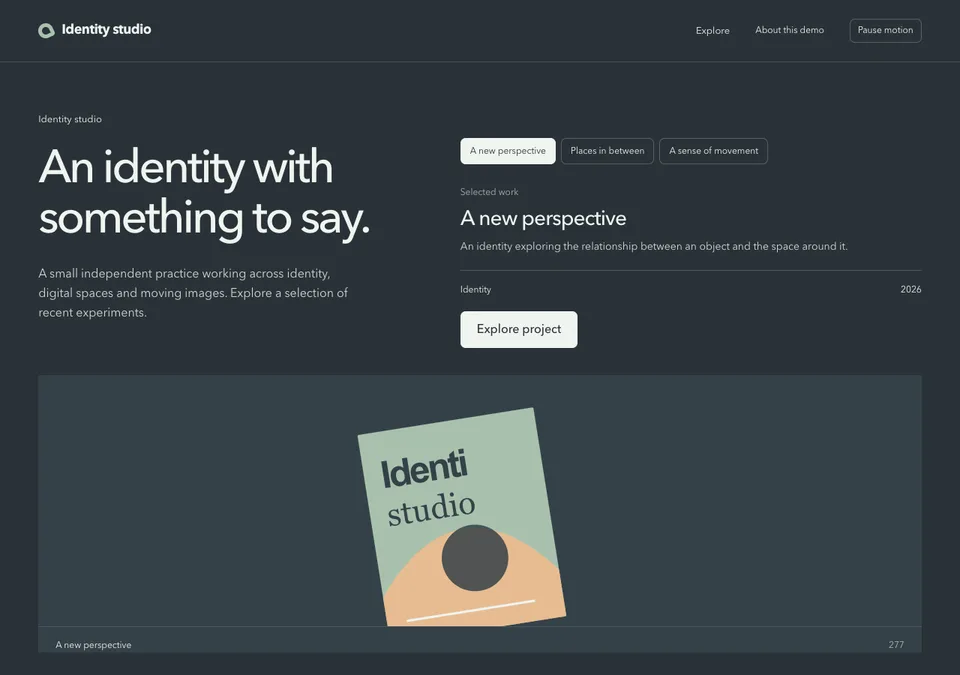Click the Explore project button
The height and width of the screenshot is (675, 960).
pos(519,330)
